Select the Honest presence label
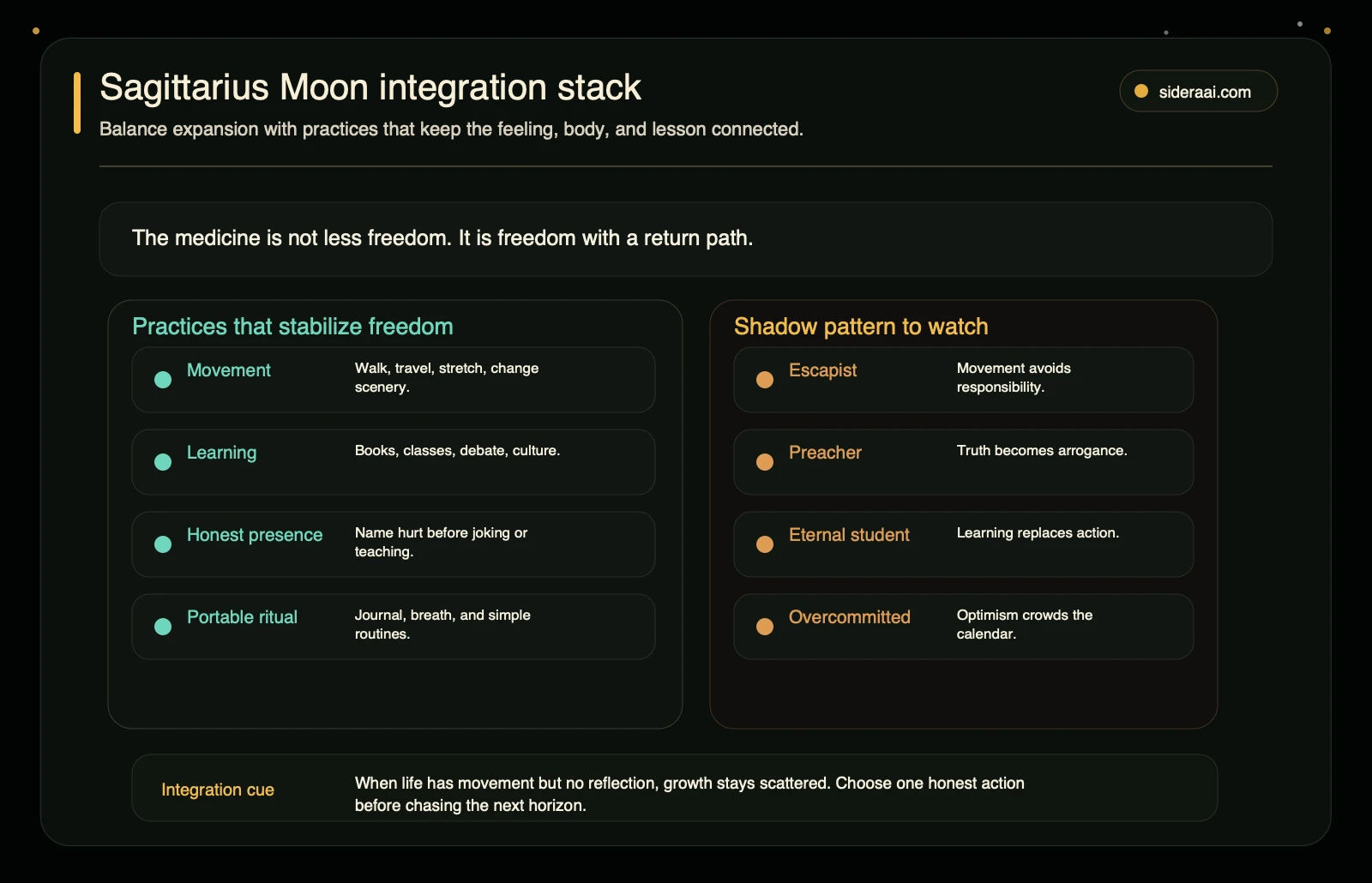The image size is (1372, 883). 255,535
